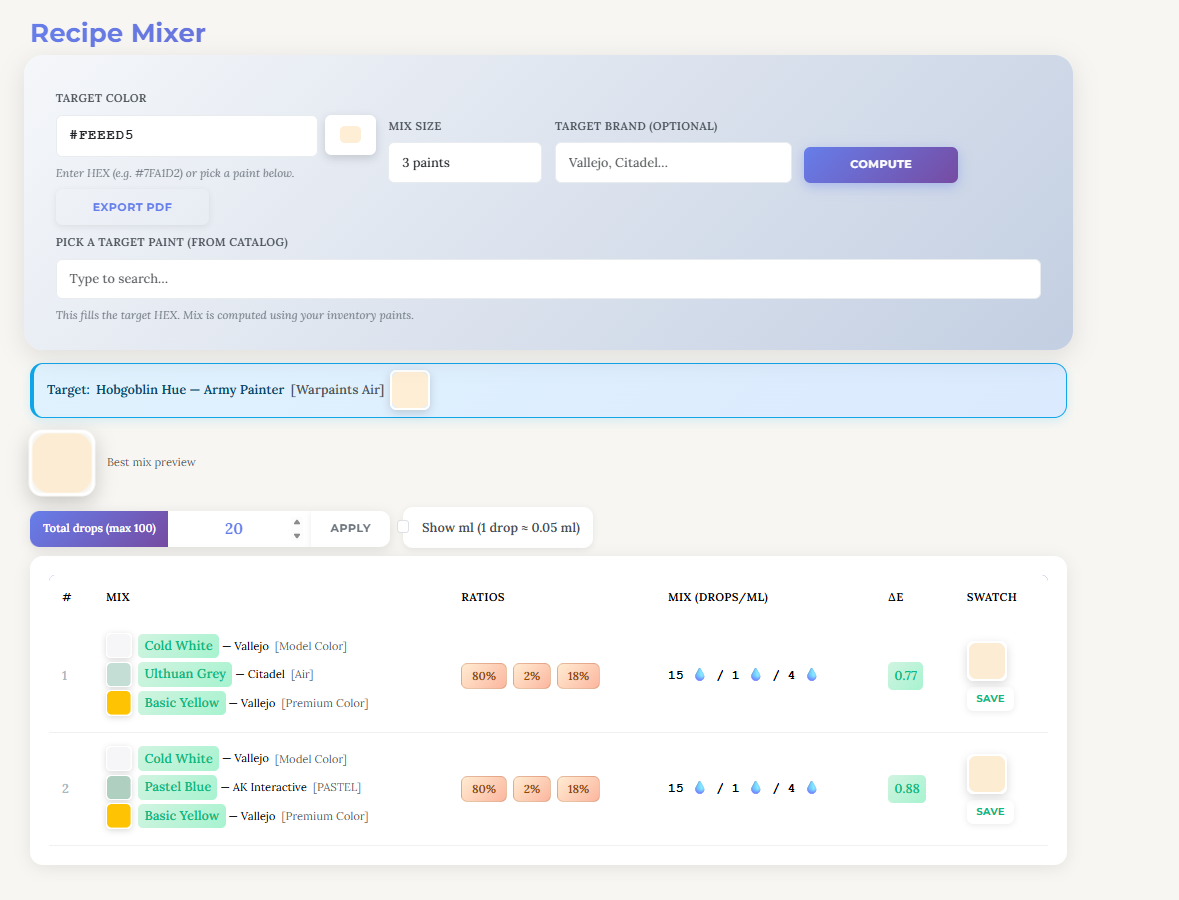Click the 18% ratio badge in recipe 2
The height and width of the screenshot is (900, 1179).
pyautogui.click(x=578, y=788)
